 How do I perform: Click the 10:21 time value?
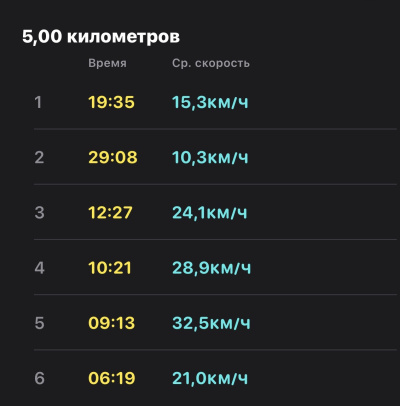click(x=110, y=268)
